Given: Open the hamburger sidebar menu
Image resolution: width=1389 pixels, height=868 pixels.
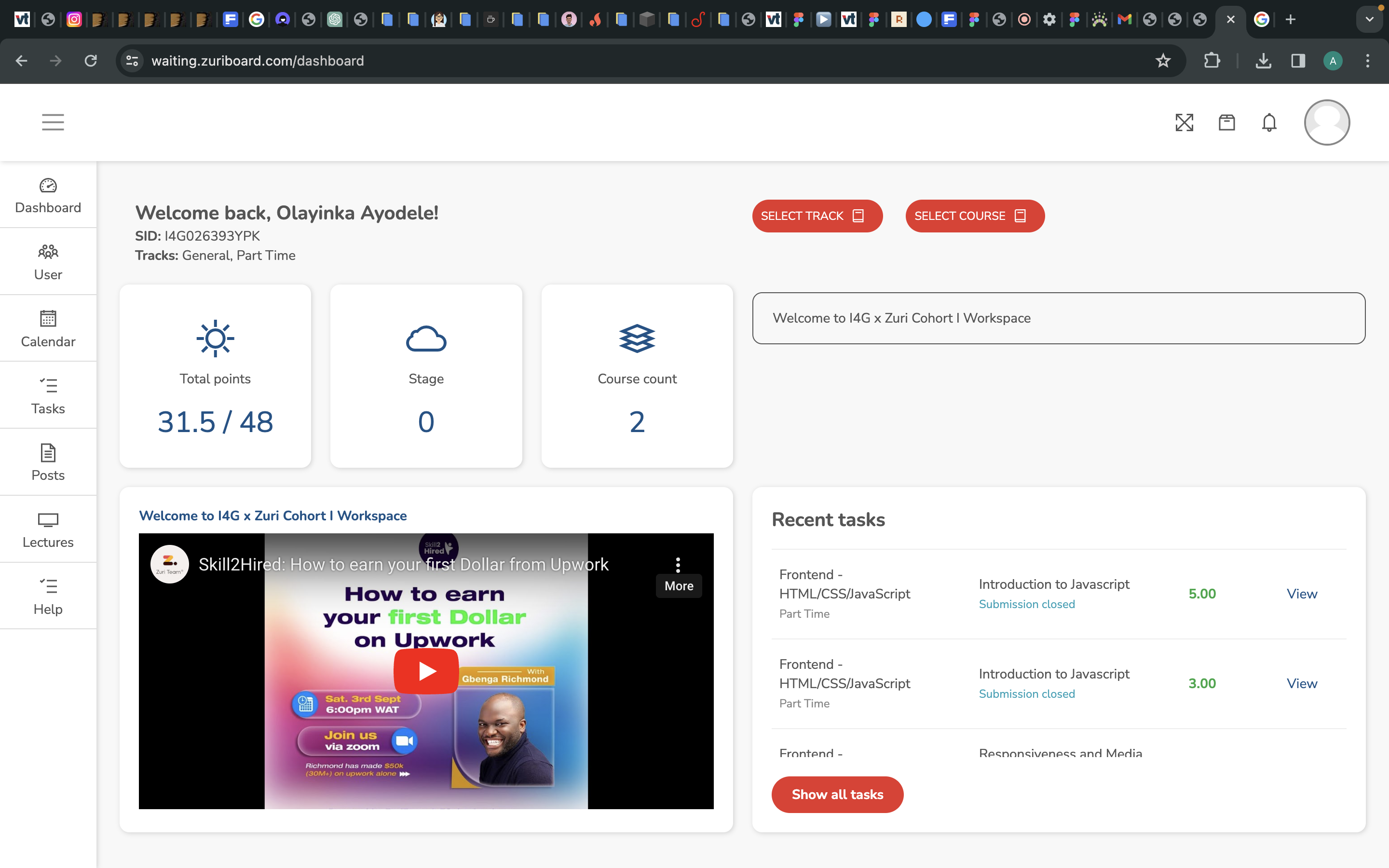Looking at the screenshot, I should [x=53, y=122].
